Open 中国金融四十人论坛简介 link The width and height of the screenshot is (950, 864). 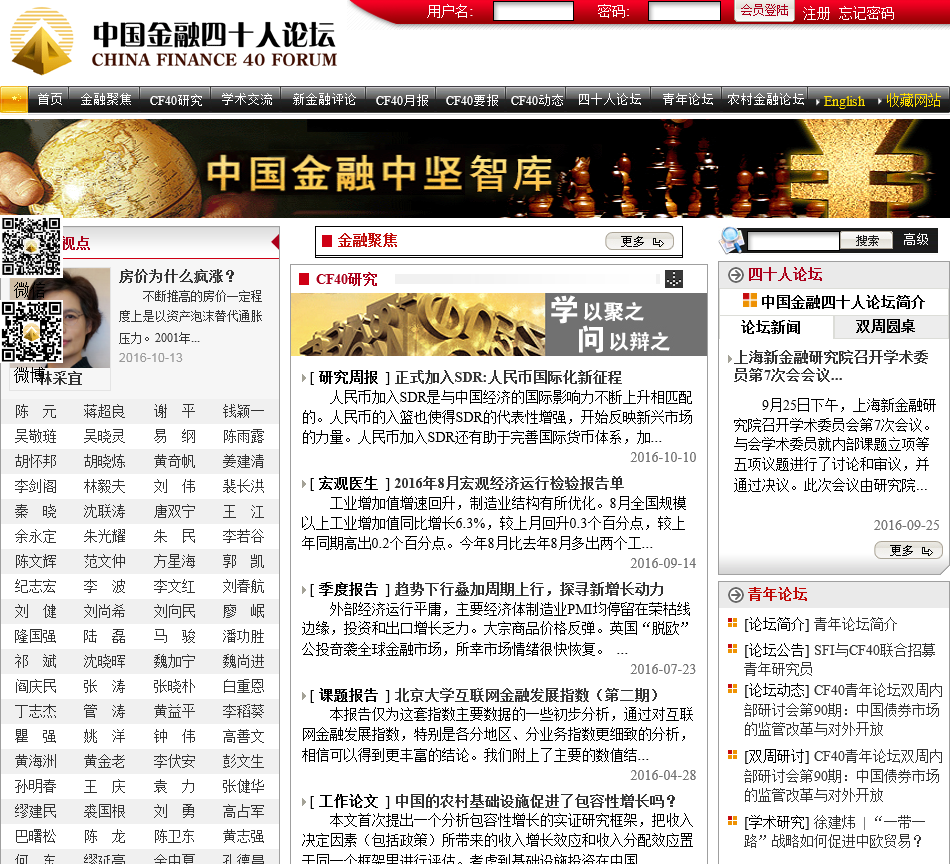842,302
